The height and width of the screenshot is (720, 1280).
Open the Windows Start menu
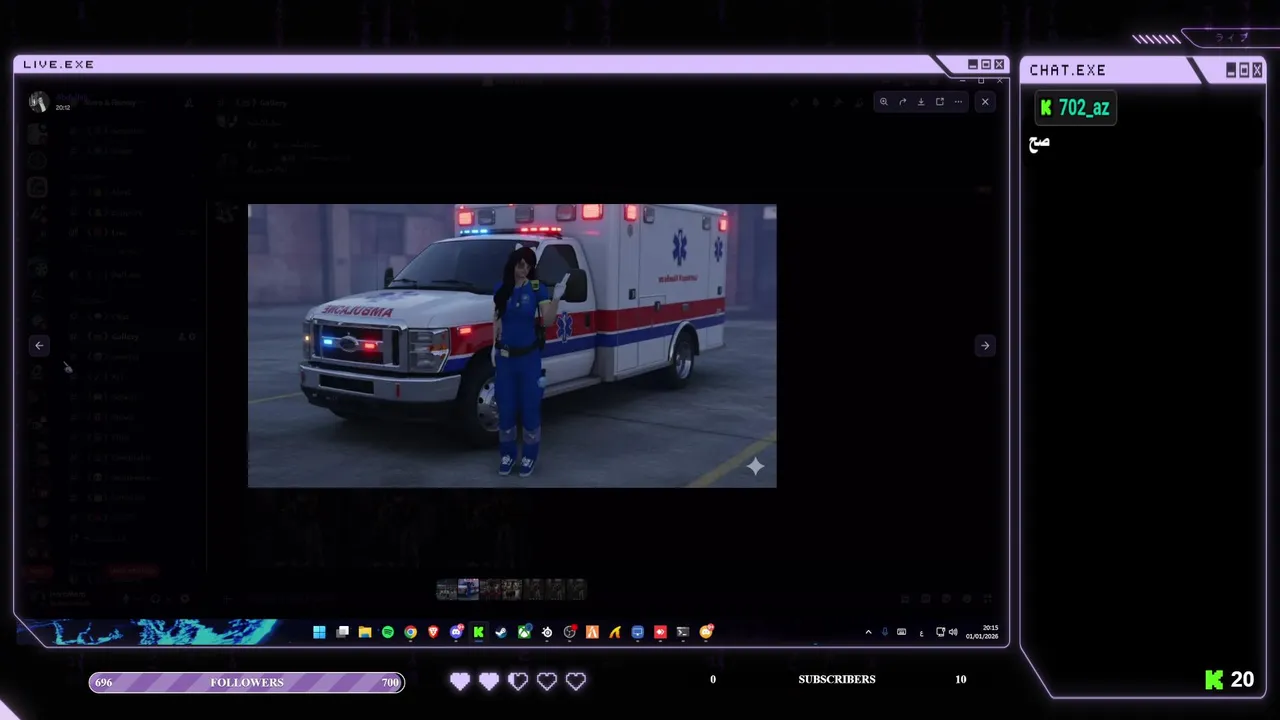click(x=319, y=632)
